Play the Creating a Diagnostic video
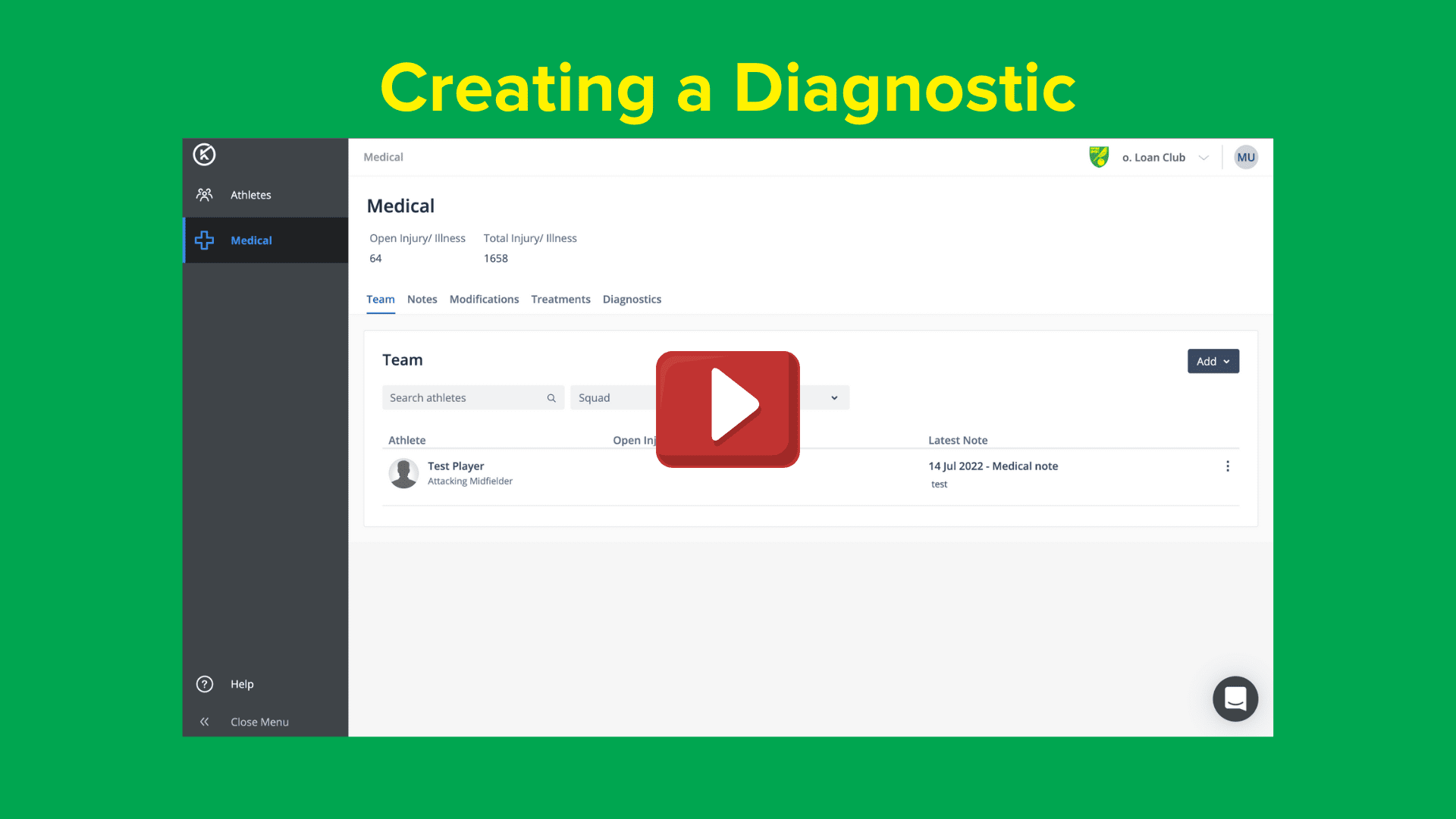 (x=728, y=409)
